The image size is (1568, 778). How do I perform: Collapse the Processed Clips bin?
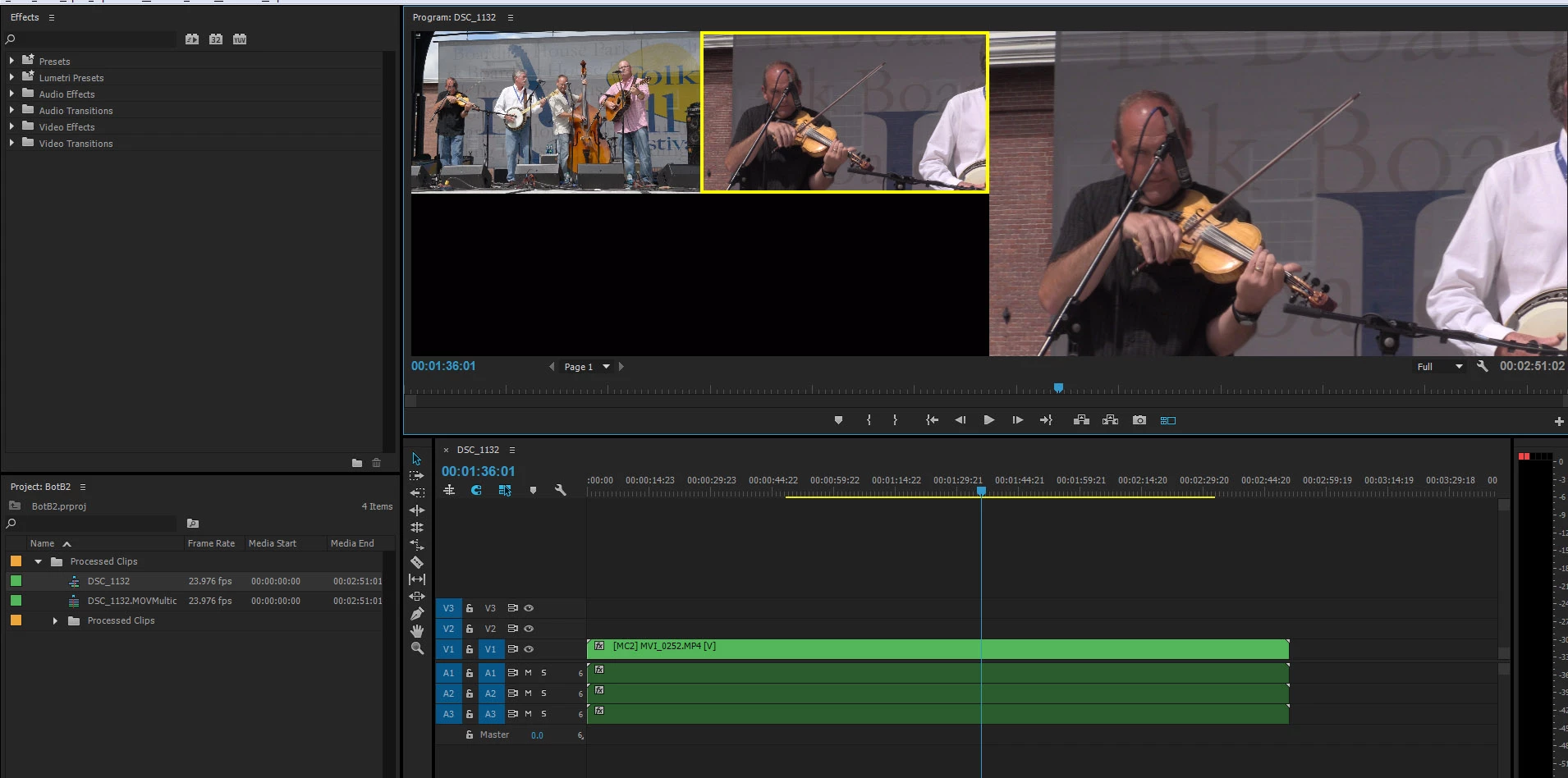coord(38,562)
